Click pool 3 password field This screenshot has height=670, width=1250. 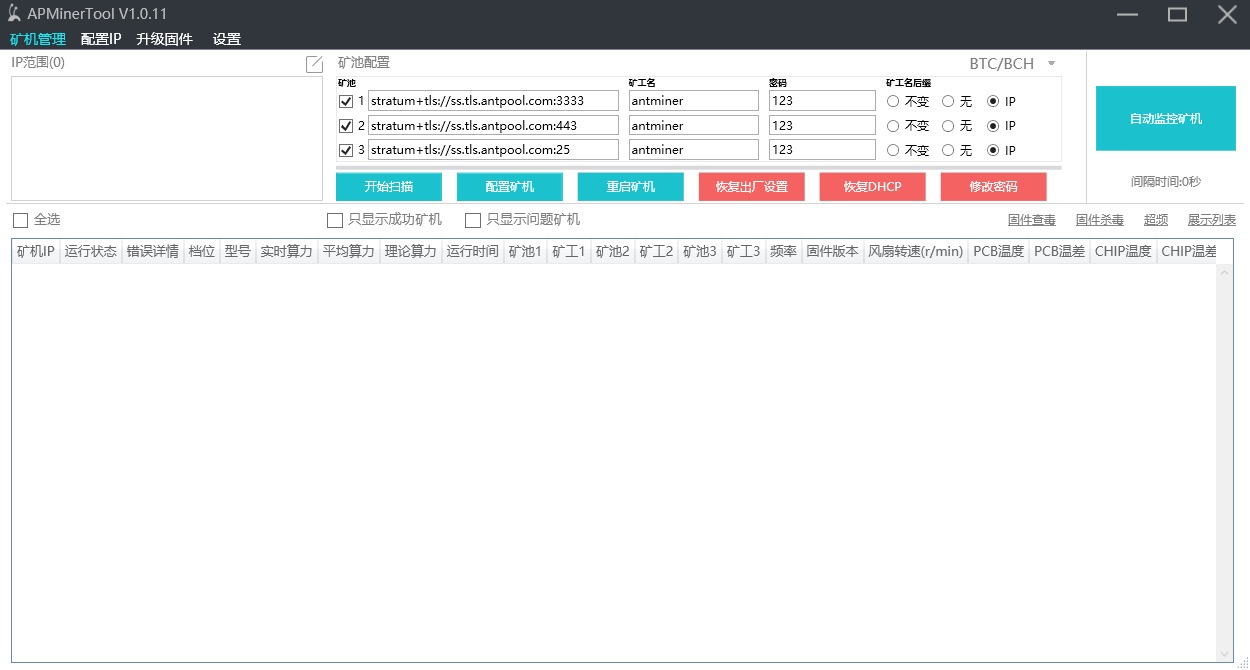coord(823,150)
